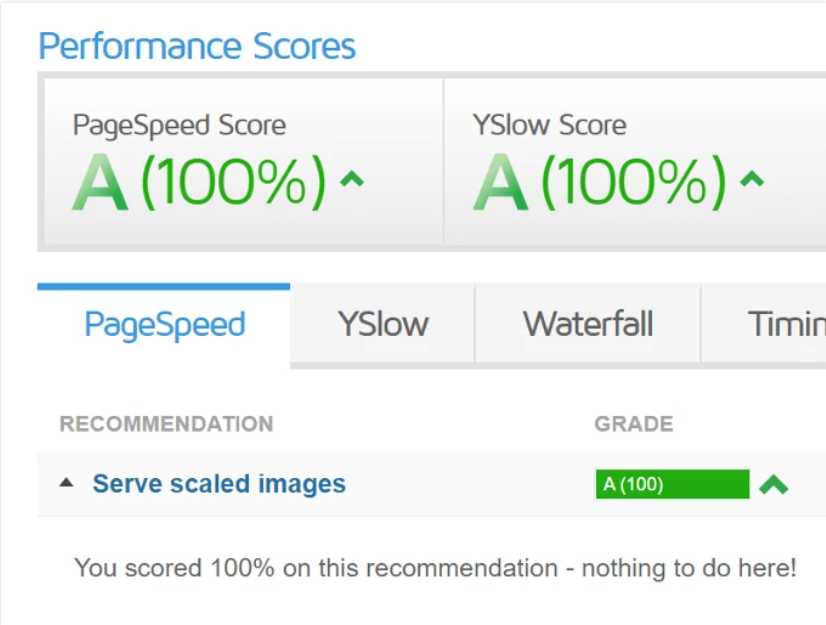Click the green A (100) grade bar
Image resolution: width=826 pixels, height=625 pixels.
[671, 485]
